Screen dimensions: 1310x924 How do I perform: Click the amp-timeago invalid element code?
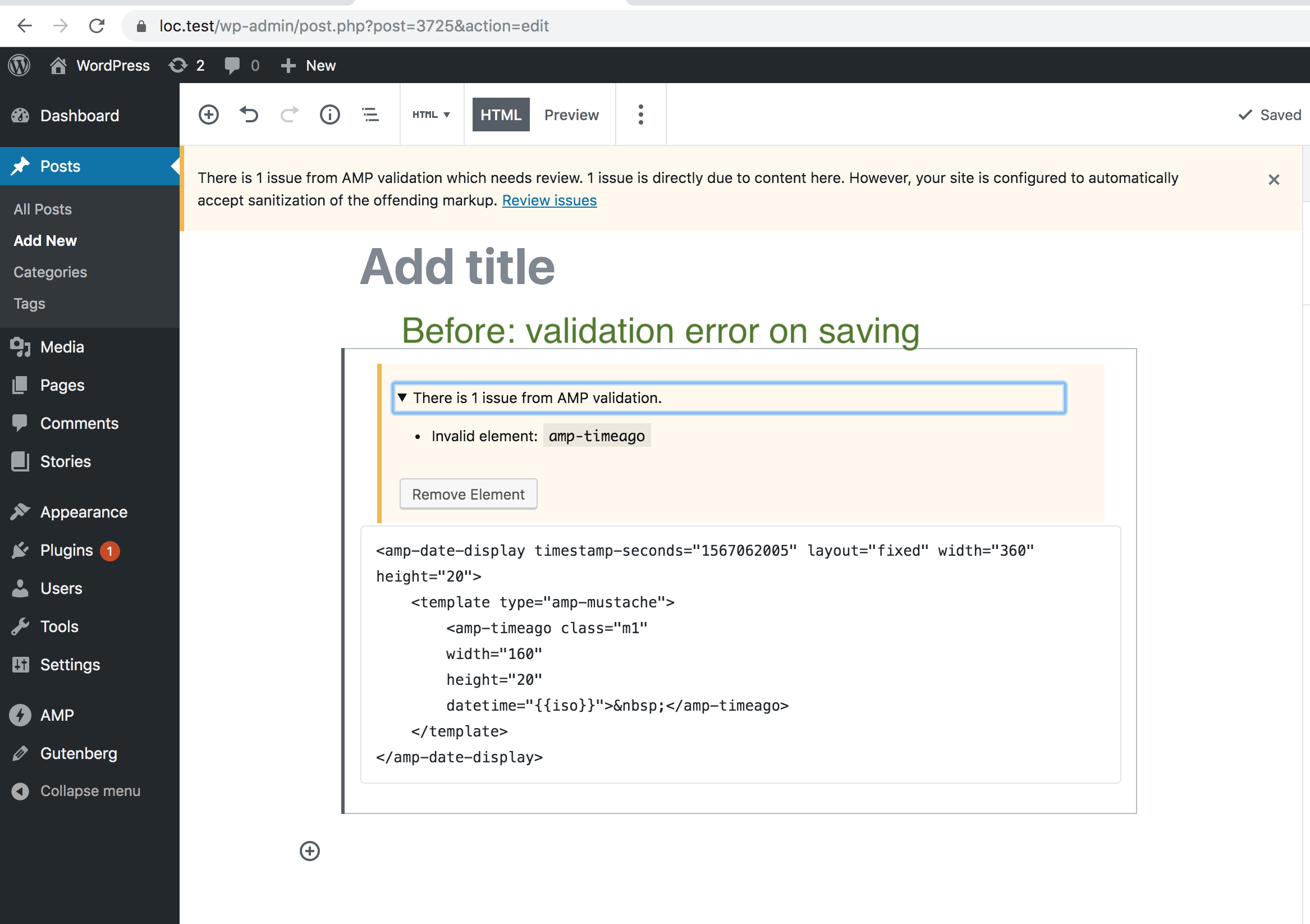596,436
